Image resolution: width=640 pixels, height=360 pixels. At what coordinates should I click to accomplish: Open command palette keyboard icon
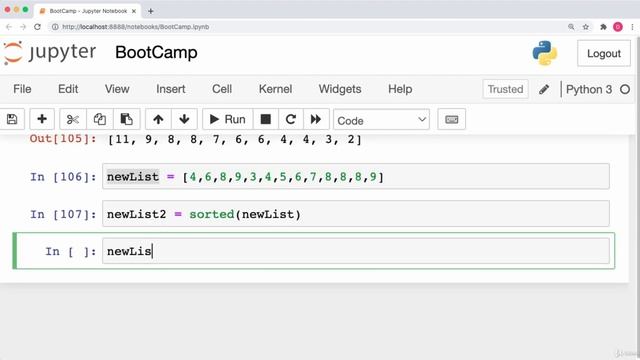pos(451,119)
